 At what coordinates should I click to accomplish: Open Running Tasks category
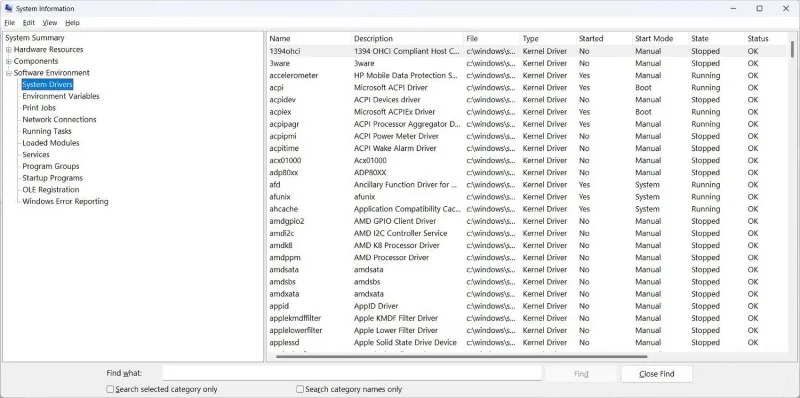[x=47, y=131]
